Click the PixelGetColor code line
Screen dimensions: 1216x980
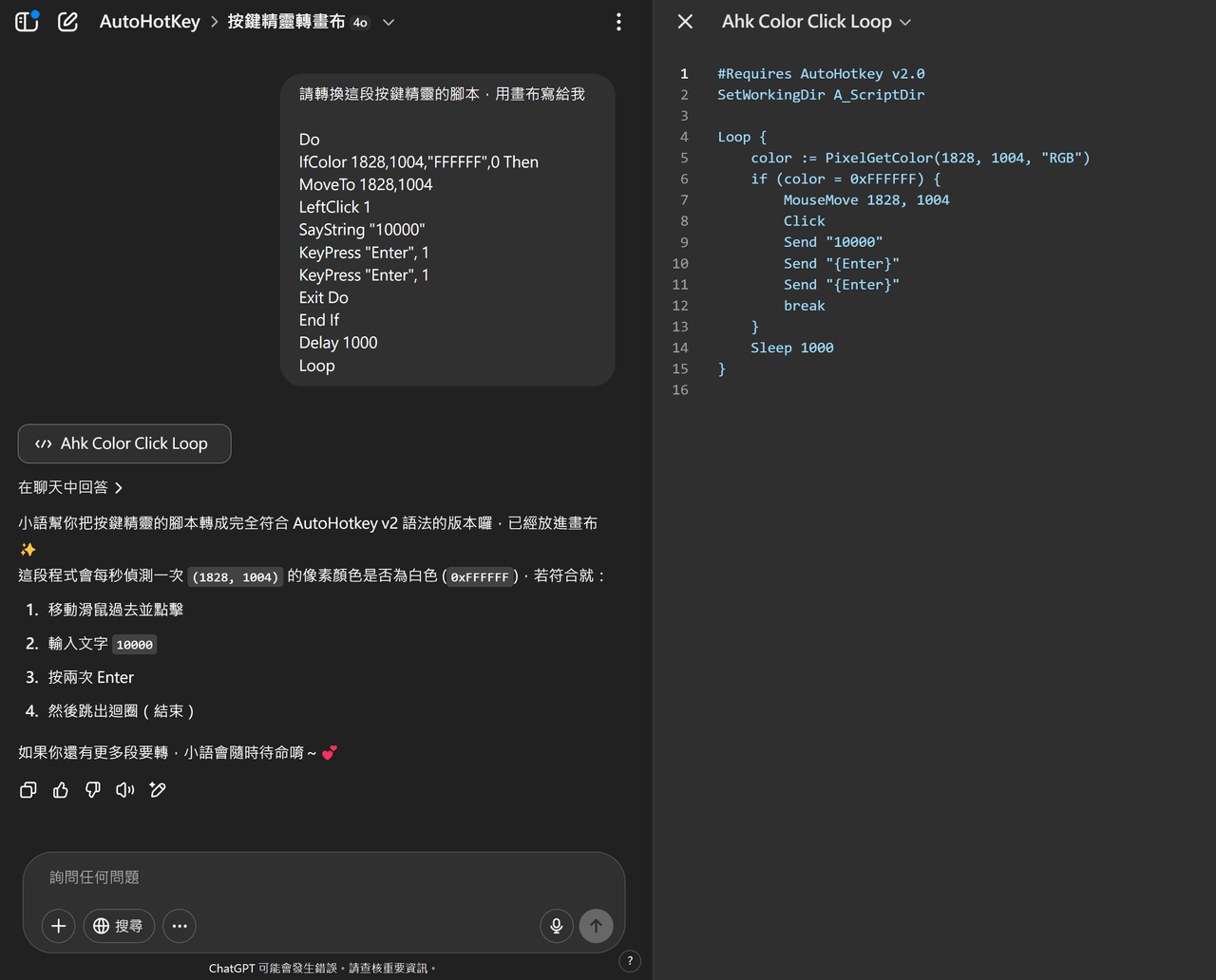point(921,158)
